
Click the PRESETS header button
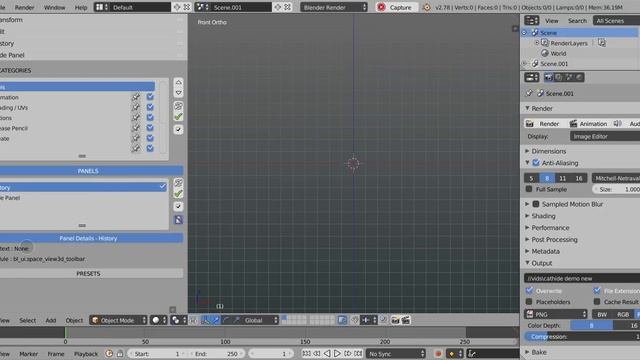point(88,273)
